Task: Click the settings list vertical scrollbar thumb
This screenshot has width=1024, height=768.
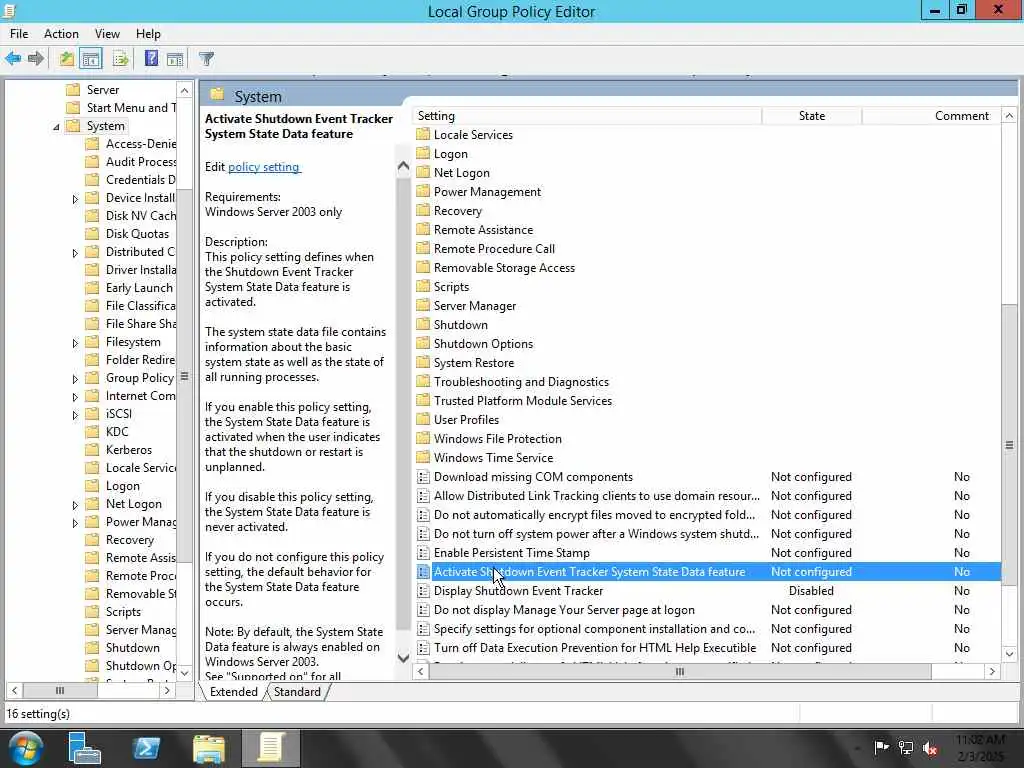Action: point(1009,445)
